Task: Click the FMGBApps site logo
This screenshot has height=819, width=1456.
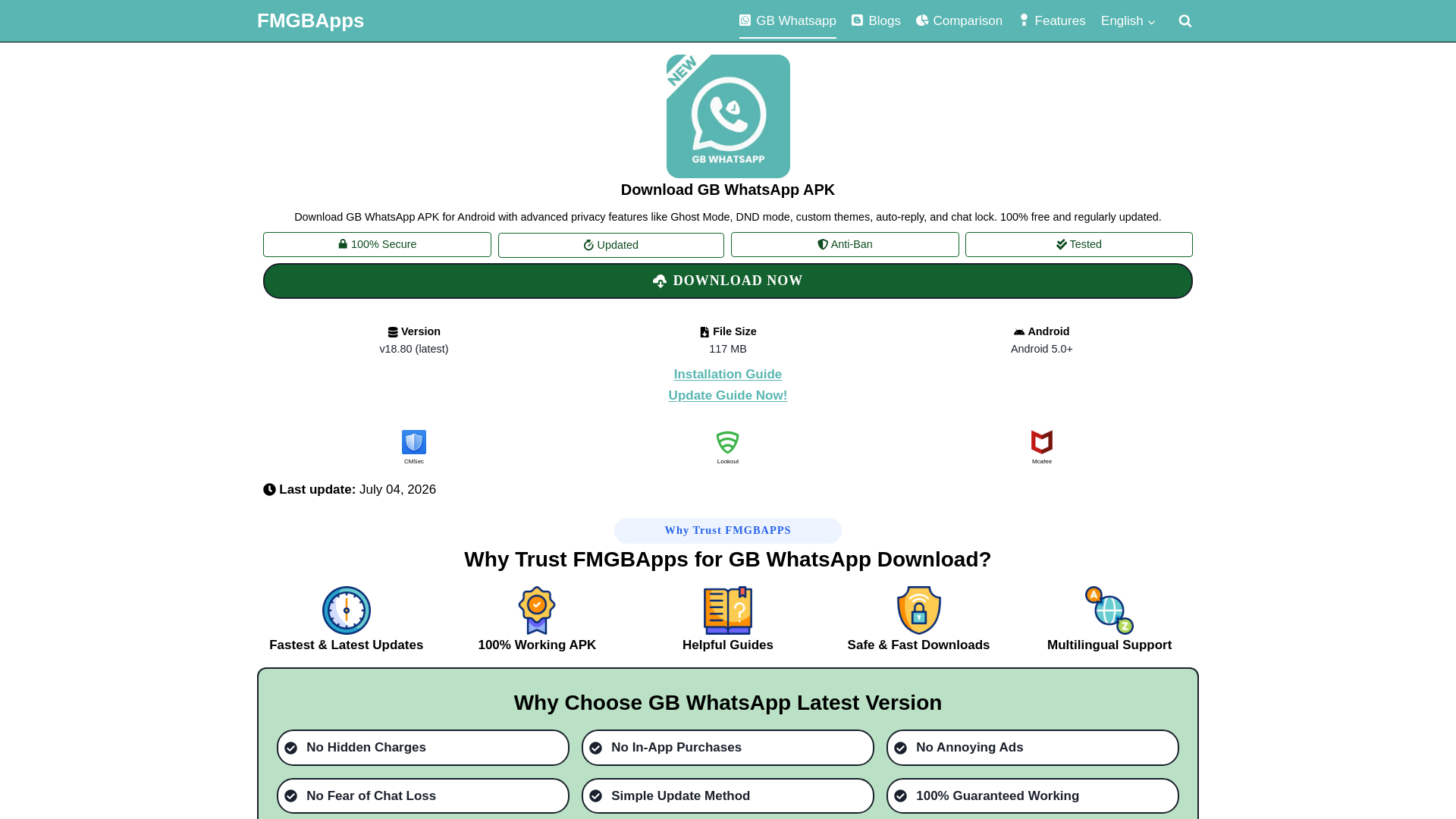Action: (310, 20)
